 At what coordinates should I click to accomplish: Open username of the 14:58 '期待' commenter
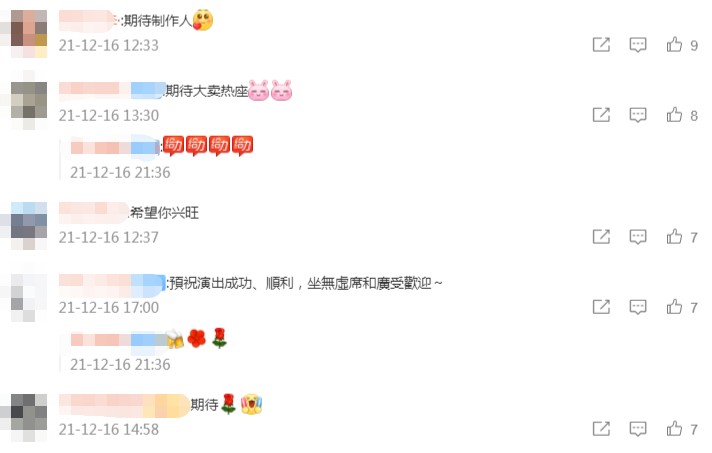pyautogui.click(x=124, y=405)
